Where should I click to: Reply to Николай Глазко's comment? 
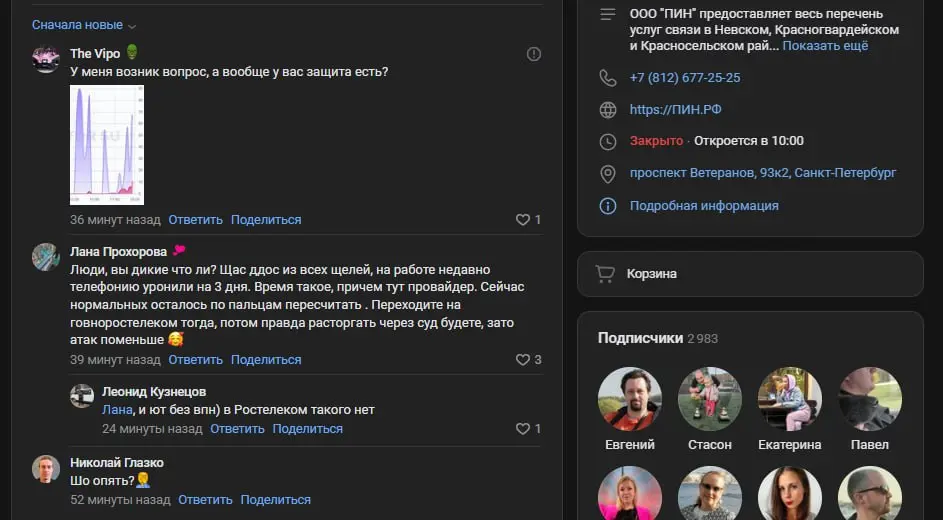205,500
